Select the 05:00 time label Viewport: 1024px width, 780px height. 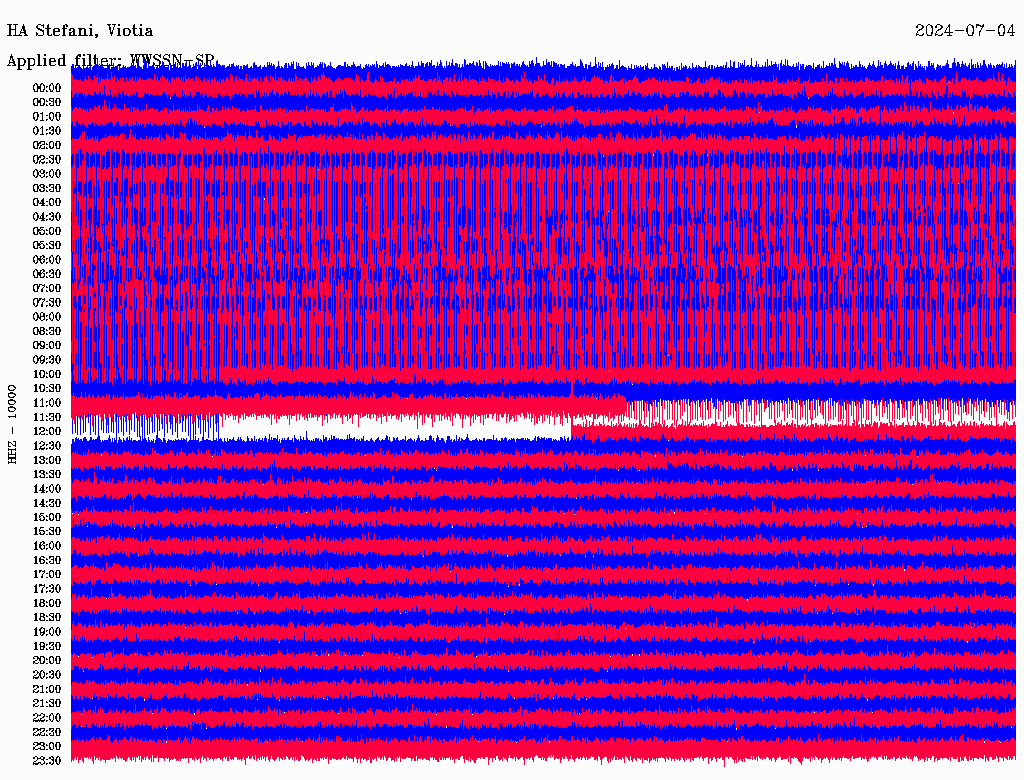(47, 231)
